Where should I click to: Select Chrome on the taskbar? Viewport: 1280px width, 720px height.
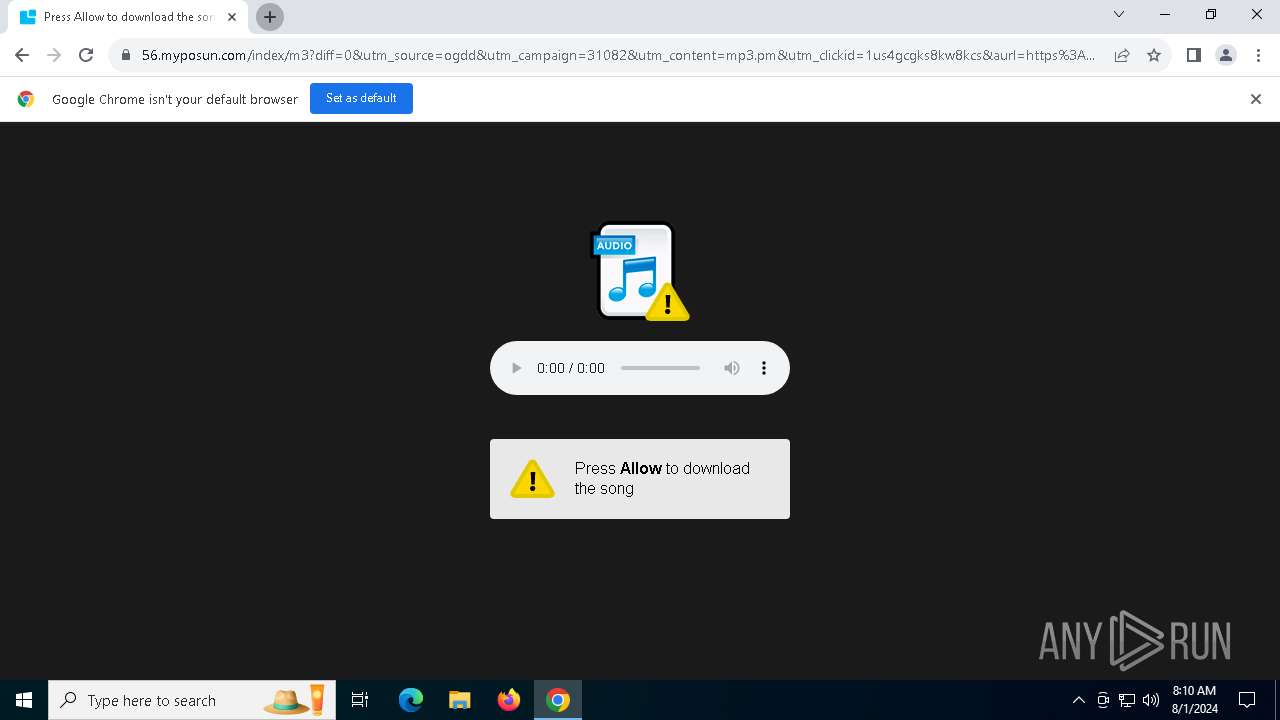tap(558, 700)
